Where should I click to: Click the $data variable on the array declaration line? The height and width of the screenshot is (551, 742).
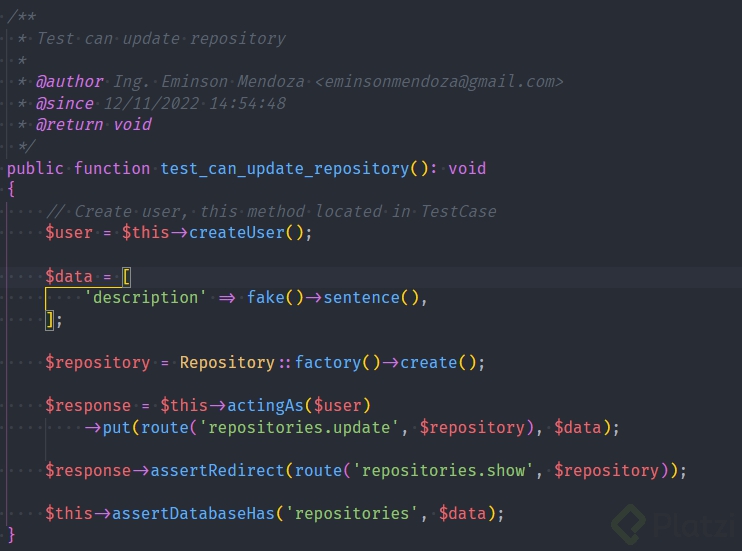point(69,276)
